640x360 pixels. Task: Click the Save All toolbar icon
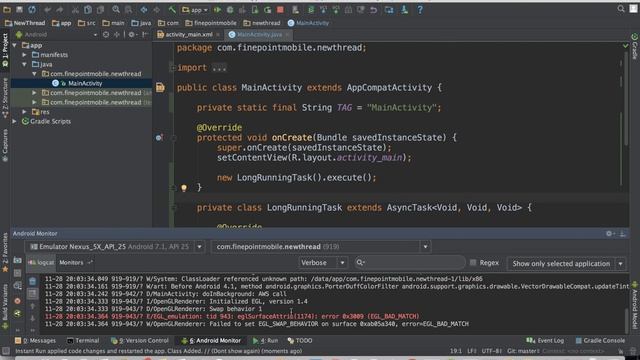[19, 9]
